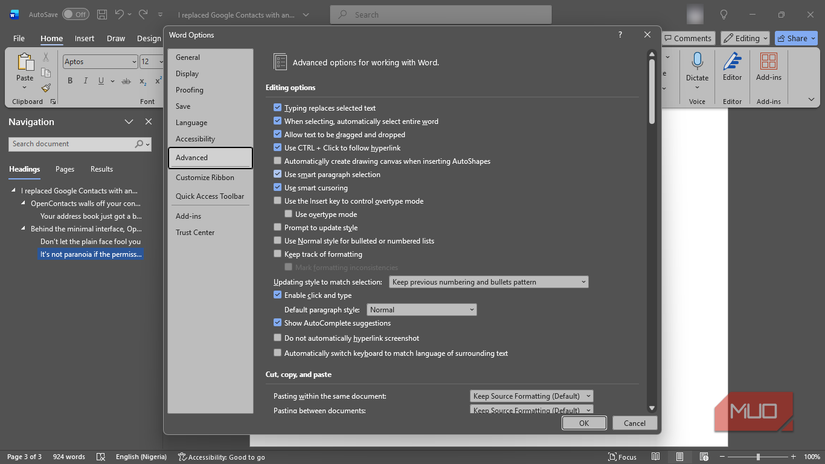
Task: Click the title bar Search box
Action: point(441,15)
